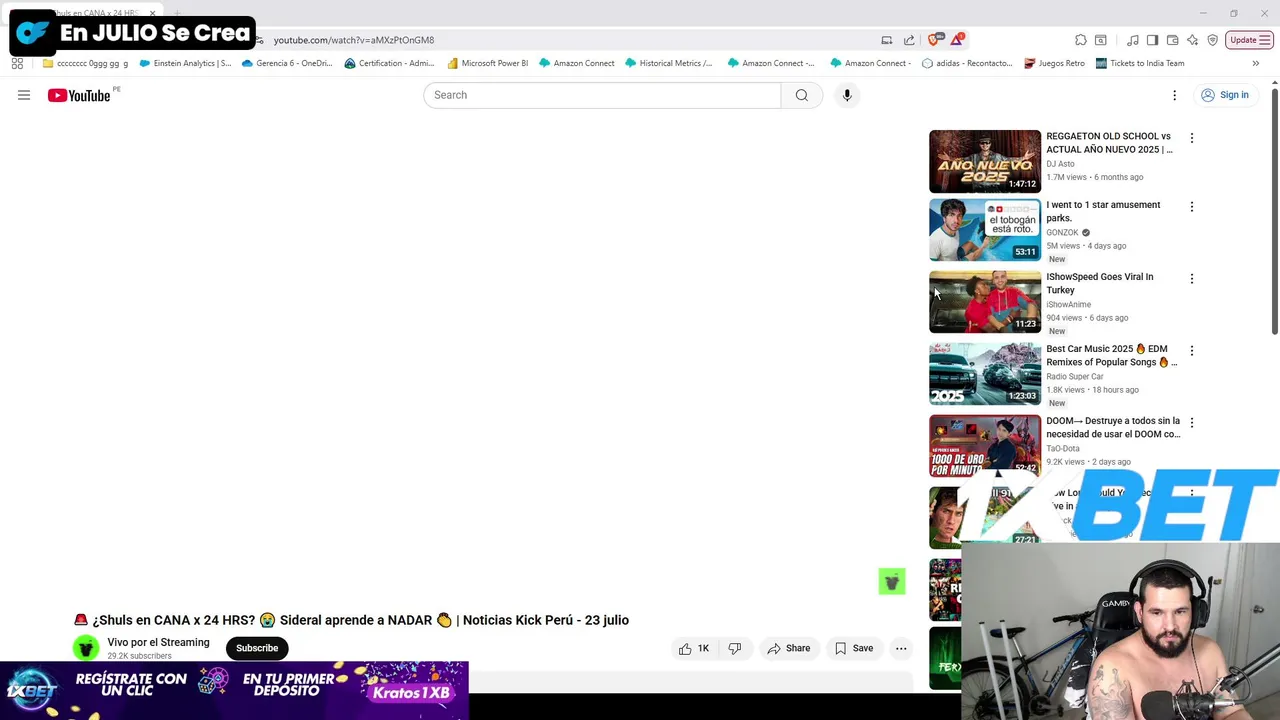Start voice search with microphone icon
1280x720 pixels.
click(x=847, y=95)
